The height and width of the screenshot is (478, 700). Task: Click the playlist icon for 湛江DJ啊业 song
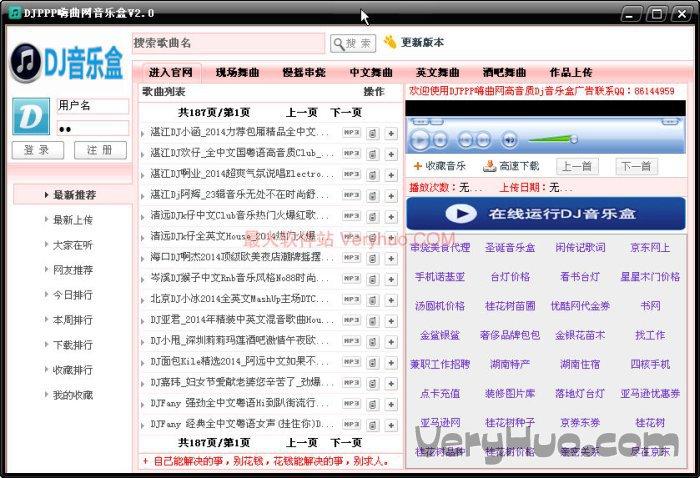[x=373, y=175]
